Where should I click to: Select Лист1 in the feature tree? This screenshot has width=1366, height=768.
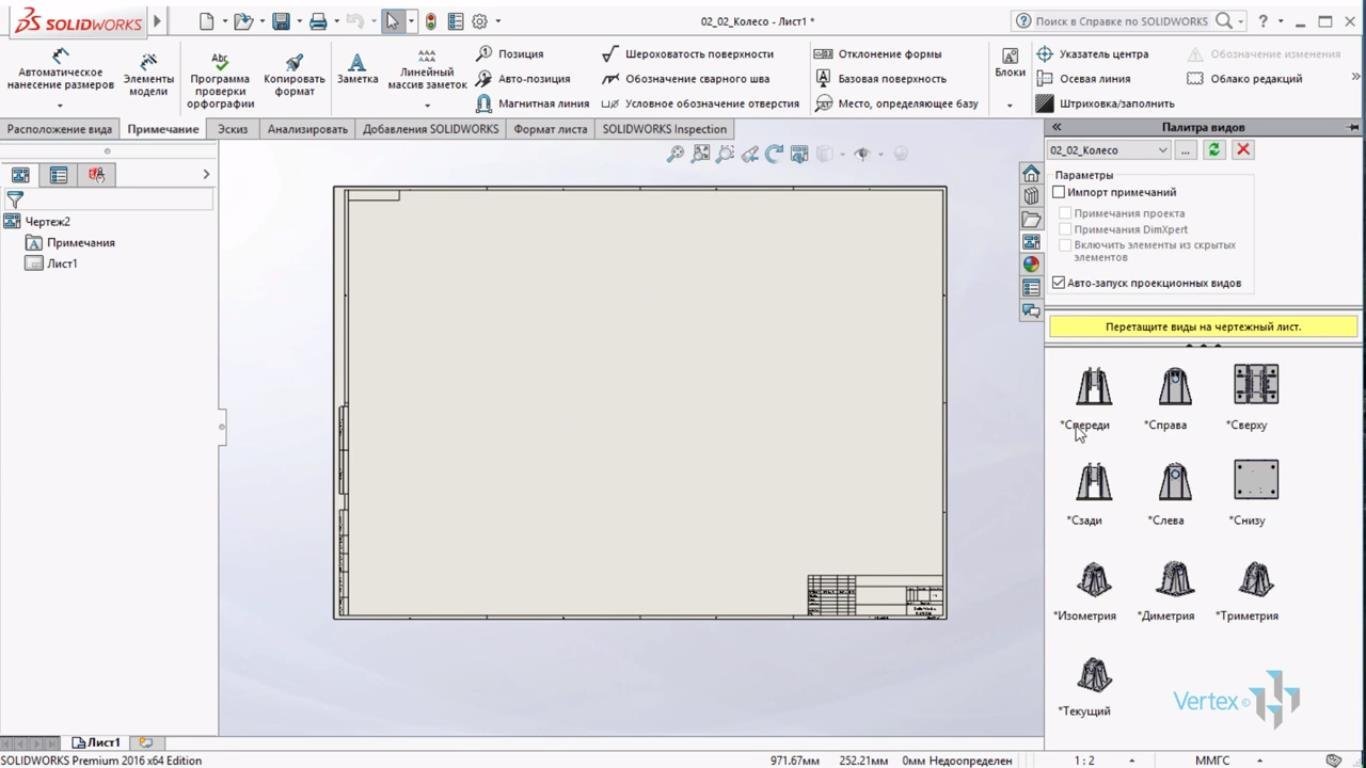click(51, 264)
